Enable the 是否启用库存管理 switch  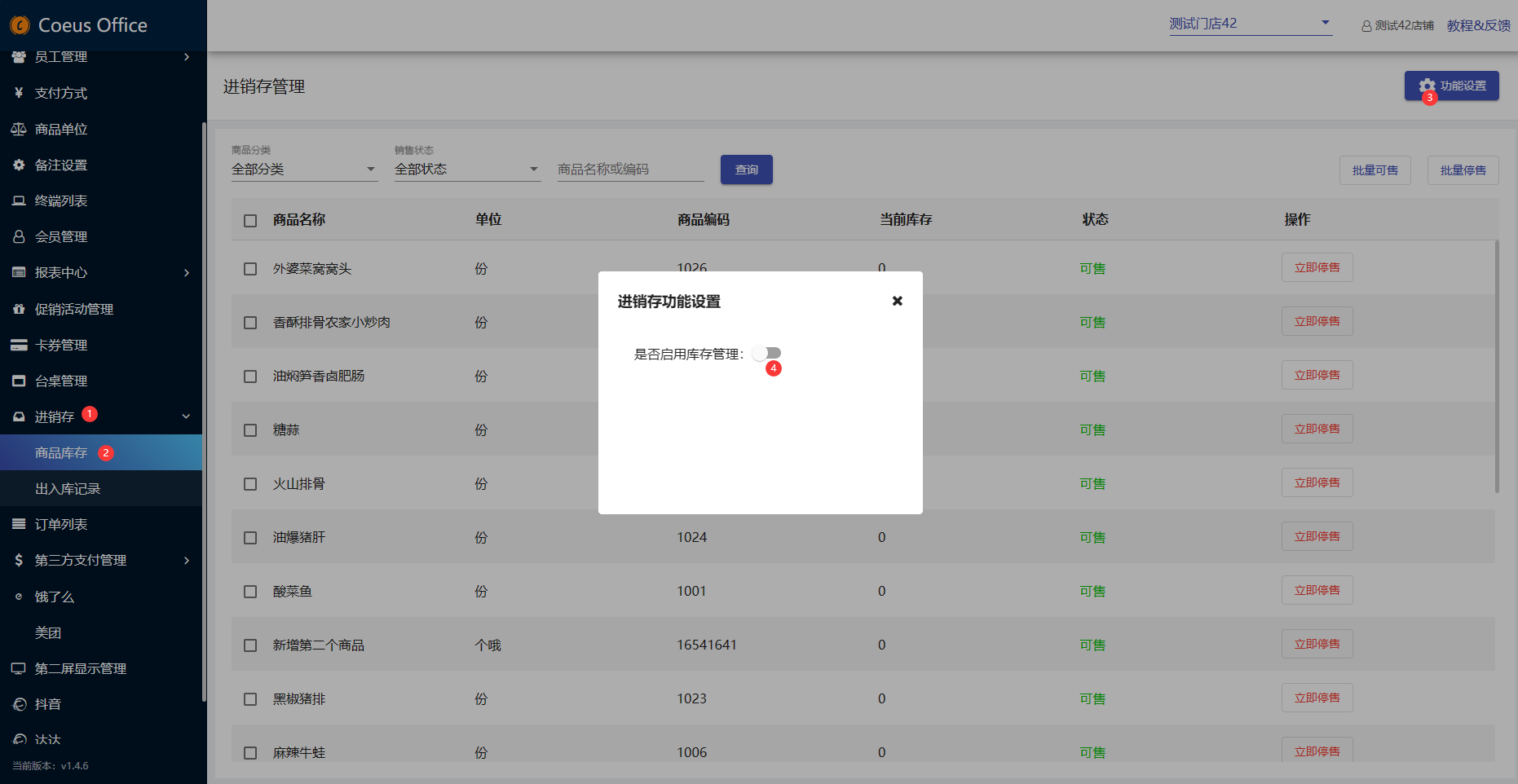[x=766, y=353]
